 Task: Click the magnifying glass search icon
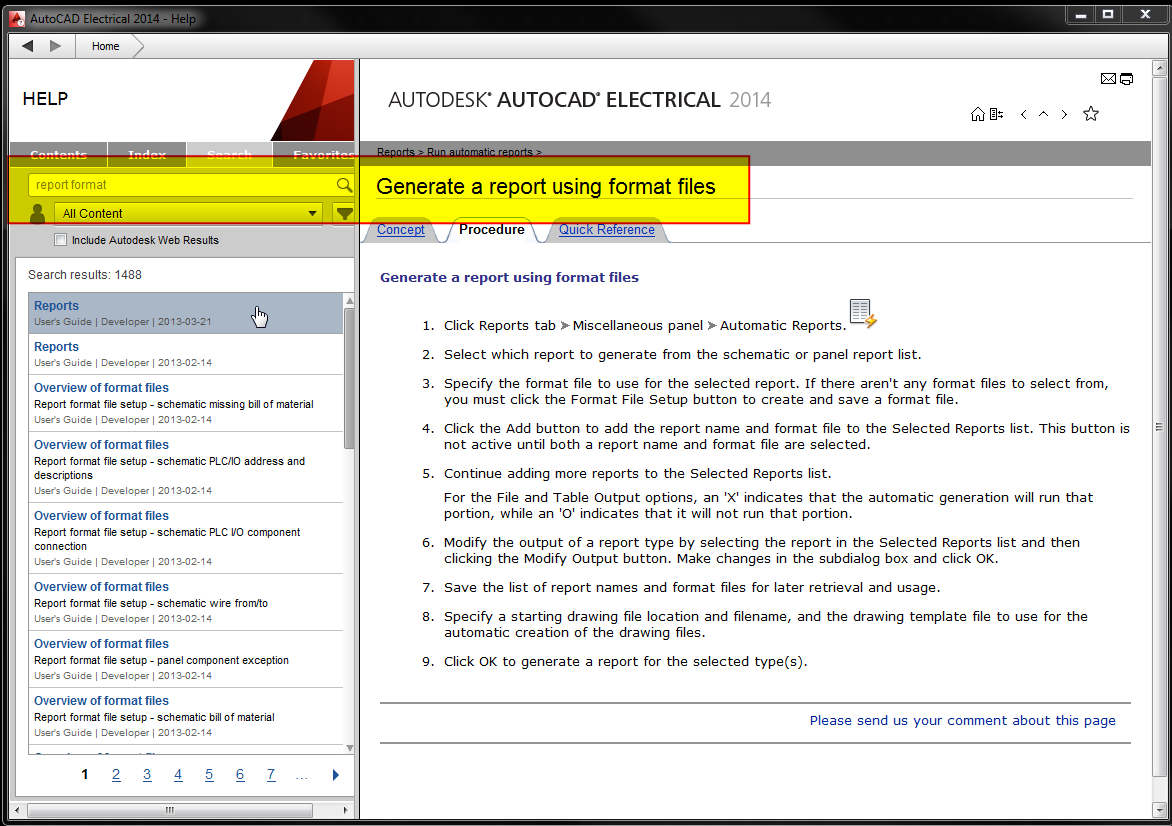[x=344, y=185]
